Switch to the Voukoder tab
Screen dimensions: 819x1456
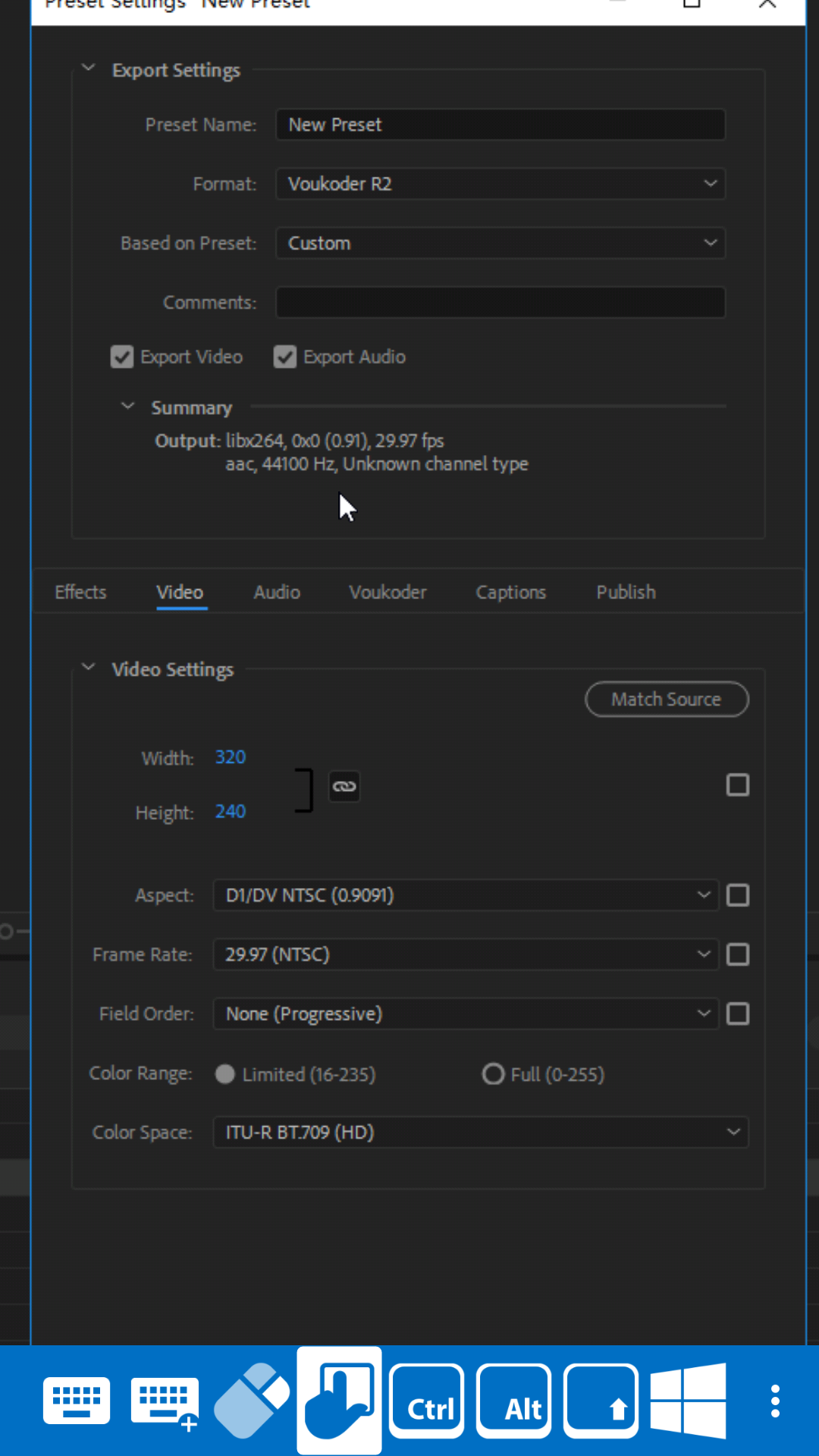(x=388, y=592)
